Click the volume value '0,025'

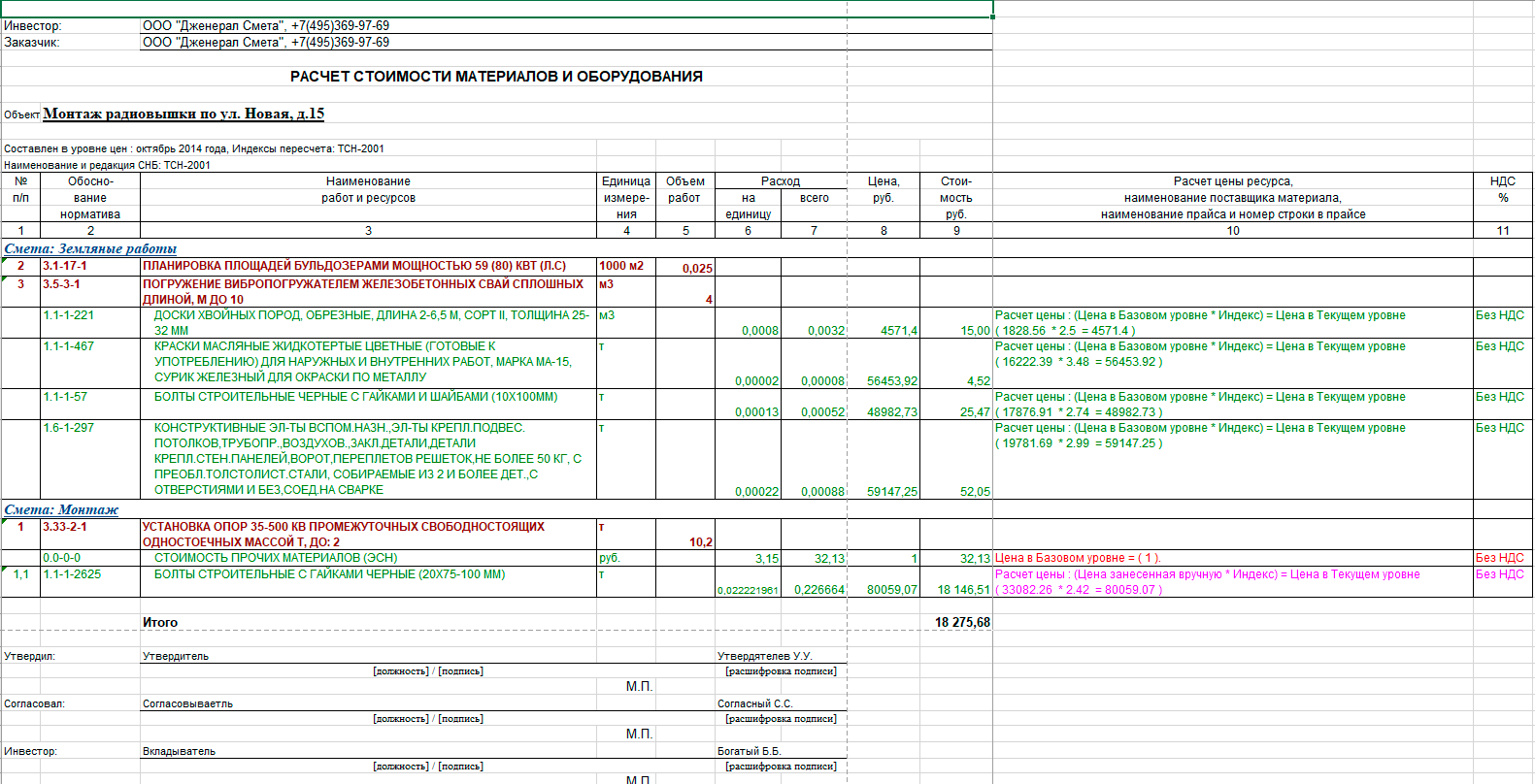coord(697,269)
